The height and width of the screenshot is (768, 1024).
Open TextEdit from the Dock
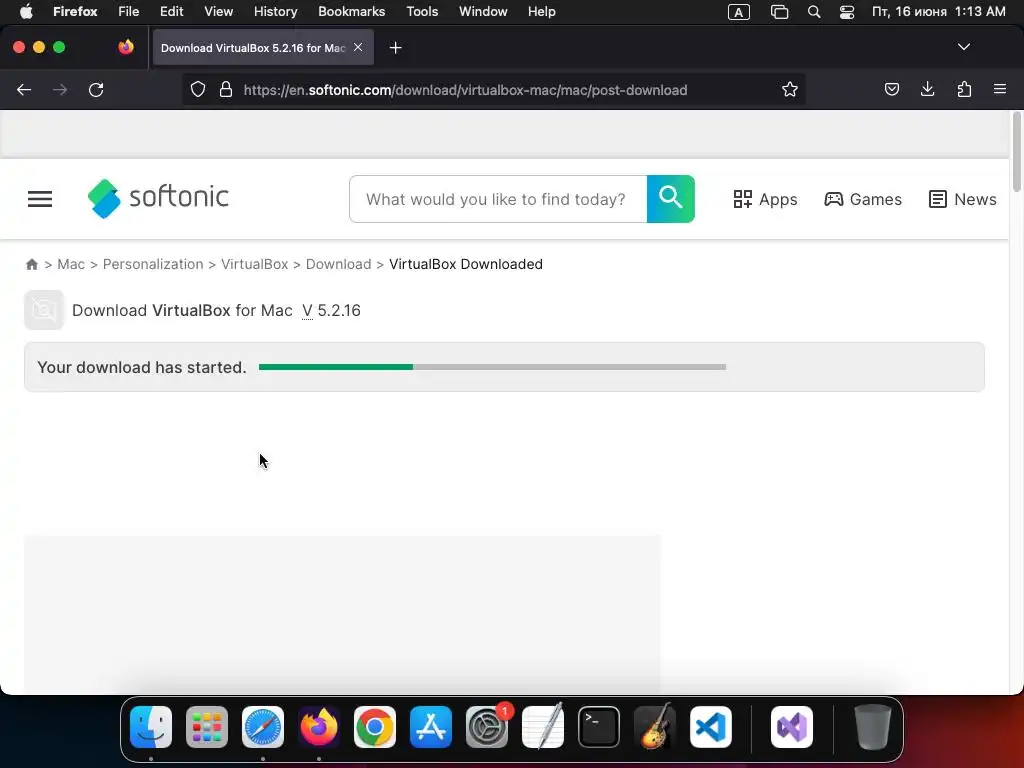click(x=543, y=727)
